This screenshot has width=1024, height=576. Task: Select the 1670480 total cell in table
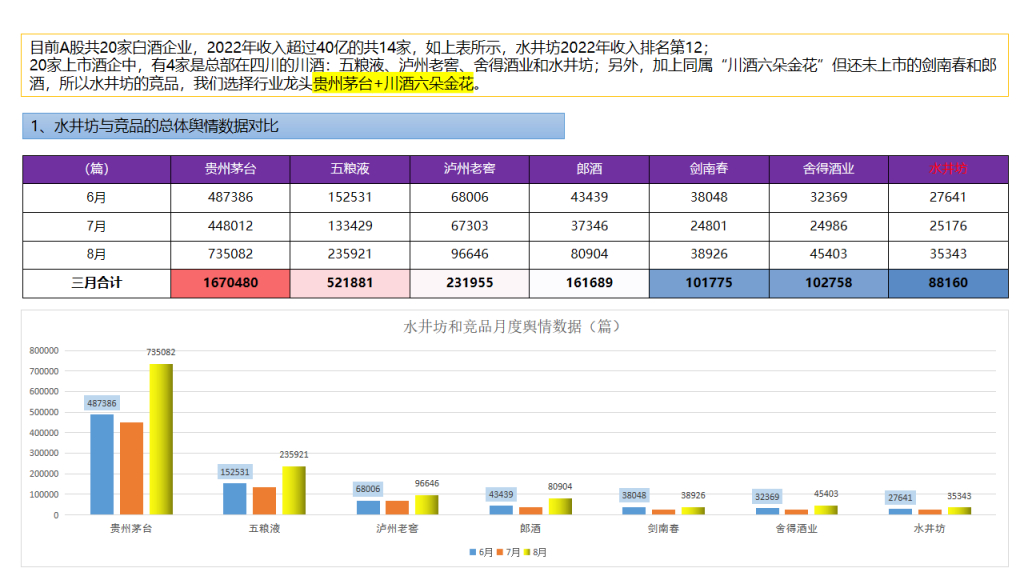230,283
